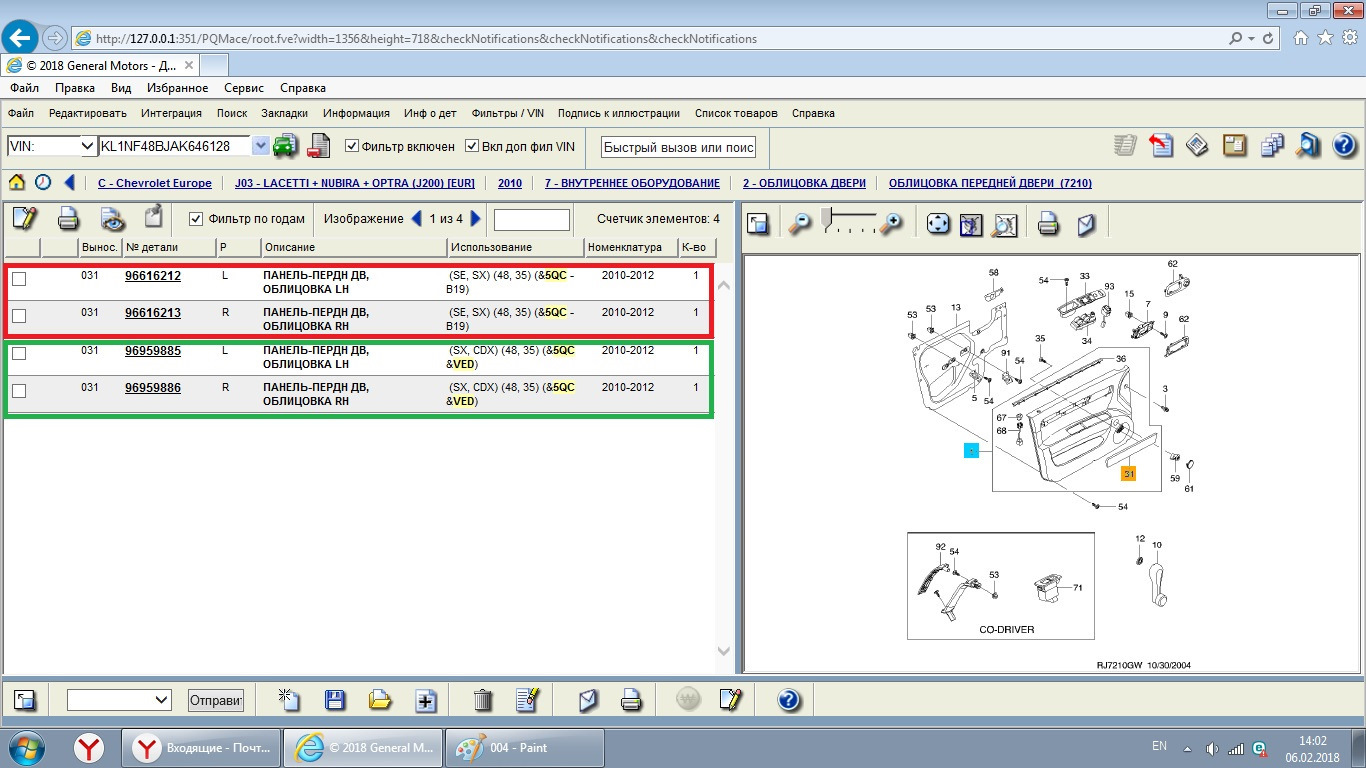Image resolution: width=1366 pixels, height=768 pixels.
Task: Open the brown bulletin board icon
Action: 1235,146
